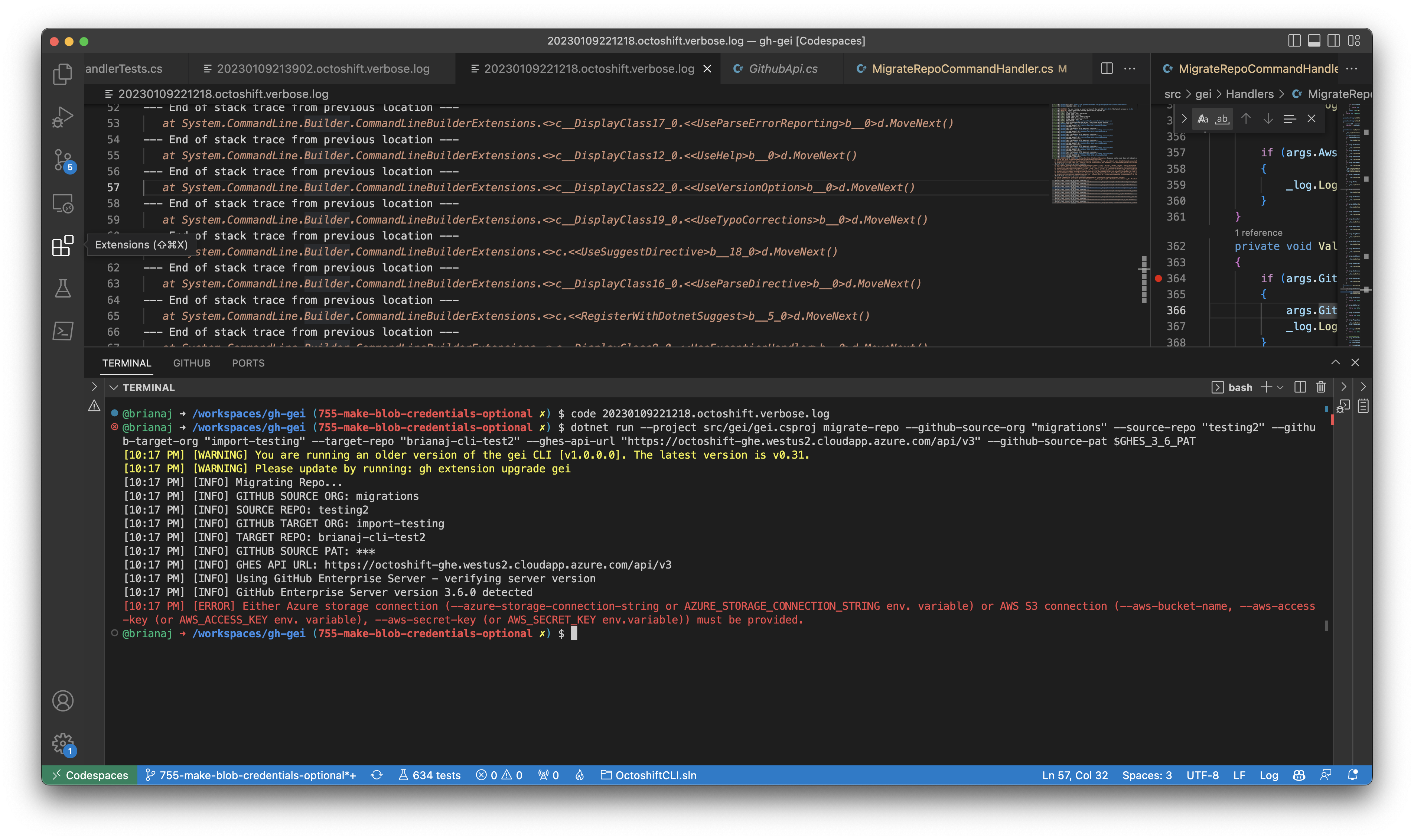Synchronize changes icon in status bar
Viewport: 1414px width, 840px height.
pyautogui.click(x=377, y=775)
